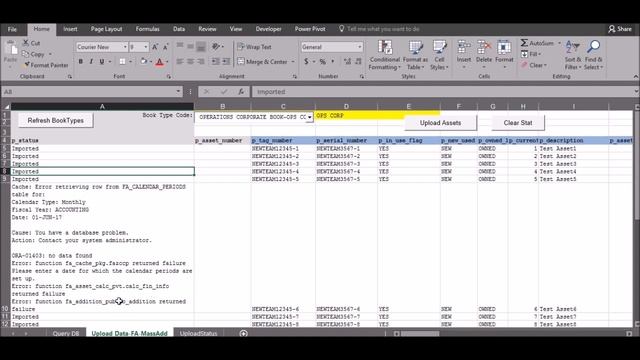Open the Query DB sheet tab
The width and height of the screenshot is (640, 360).
[66, 333]
